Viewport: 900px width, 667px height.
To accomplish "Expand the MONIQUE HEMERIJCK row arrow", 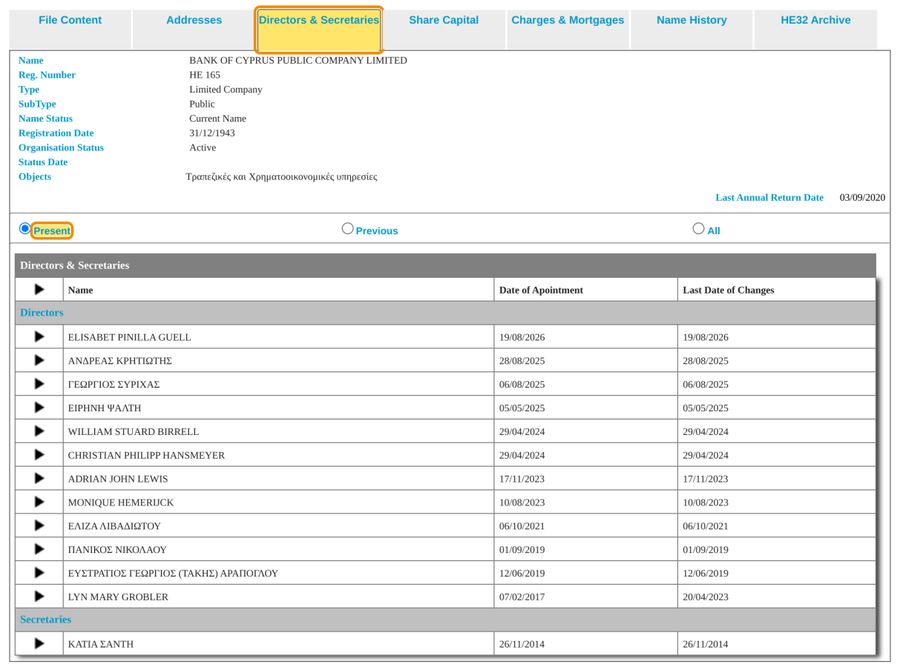I will click(39, 502).
